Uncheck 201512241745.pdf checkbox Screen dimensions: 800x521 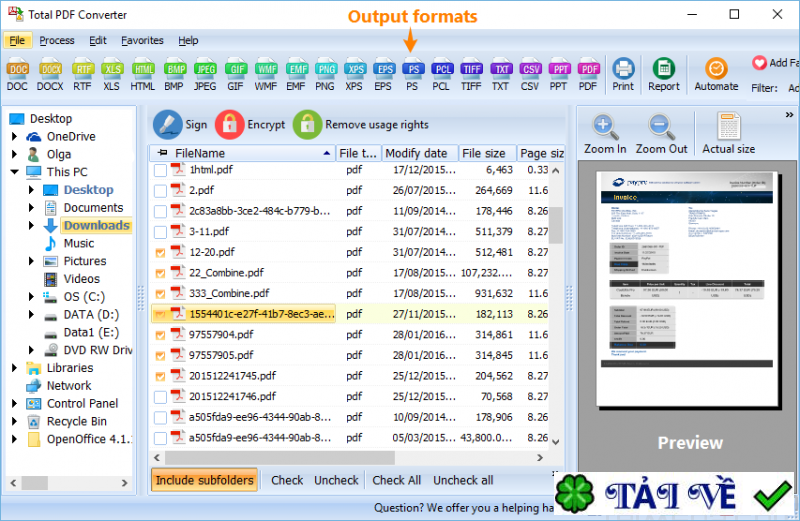pos(160,377)
